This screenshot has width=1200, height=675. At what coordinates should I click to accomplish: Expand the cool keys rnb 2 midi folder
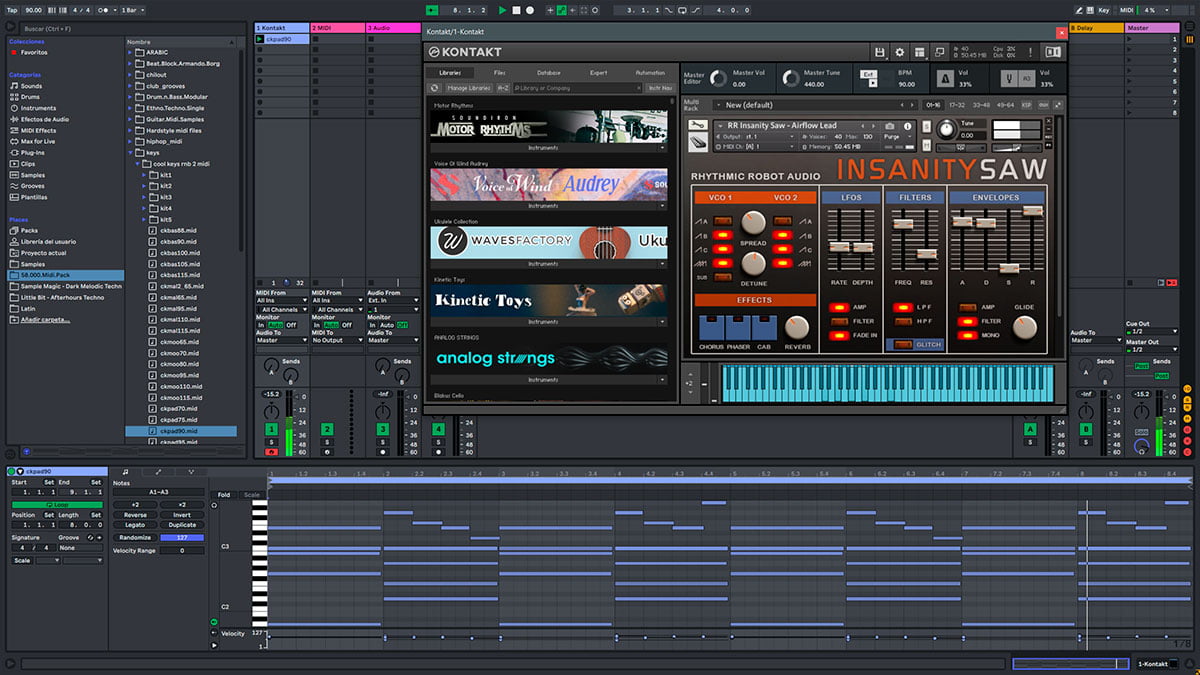point(139,164)
